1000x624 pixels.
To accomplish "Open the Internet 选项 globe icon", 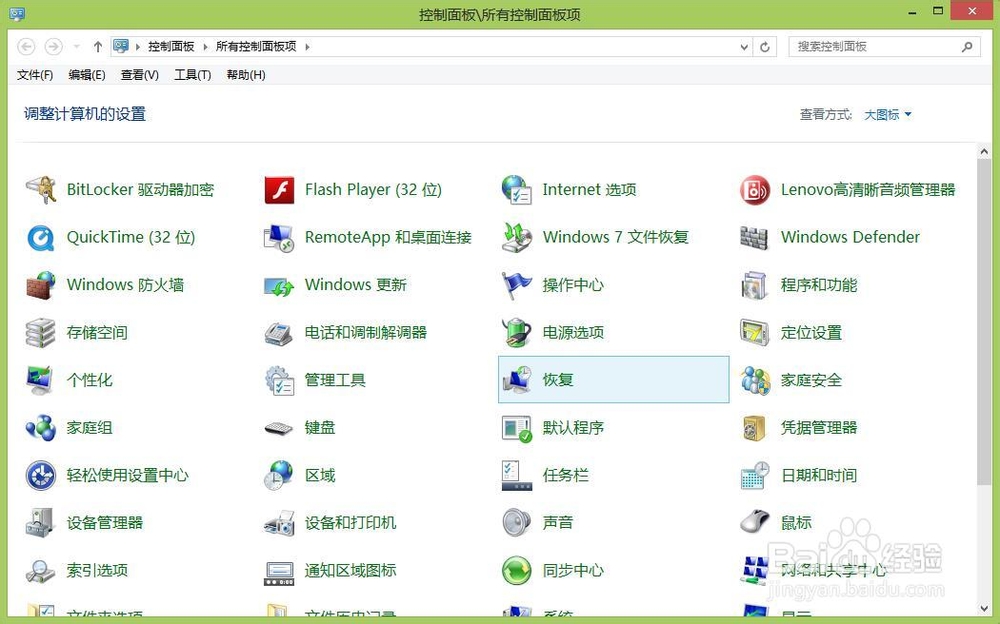I will click(x=517, y=190).
